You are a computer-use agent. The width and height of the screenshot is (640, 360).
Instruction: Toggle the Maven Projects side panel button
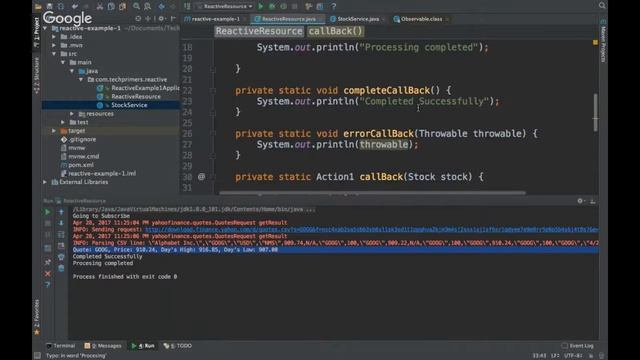point(603,42)
